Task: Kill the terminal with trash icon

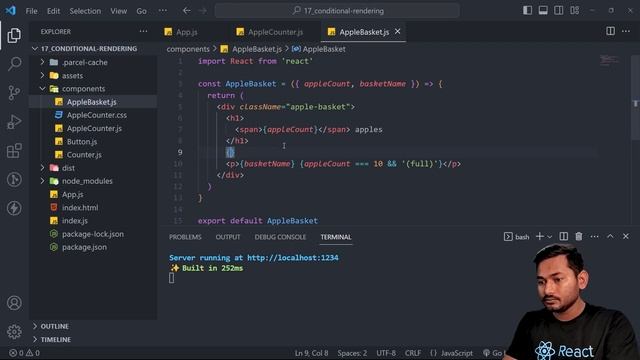Action: 579,236
